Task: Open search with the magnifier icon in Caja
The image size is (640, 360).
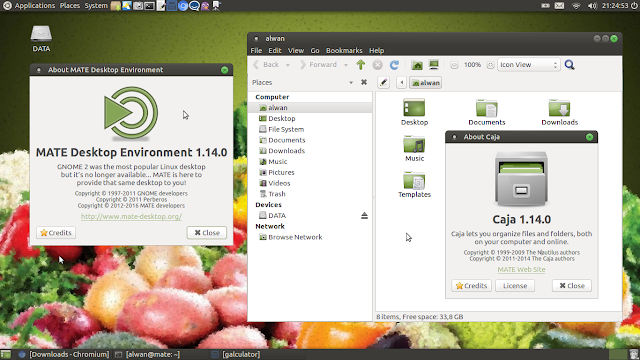Action: coord(569,64)
